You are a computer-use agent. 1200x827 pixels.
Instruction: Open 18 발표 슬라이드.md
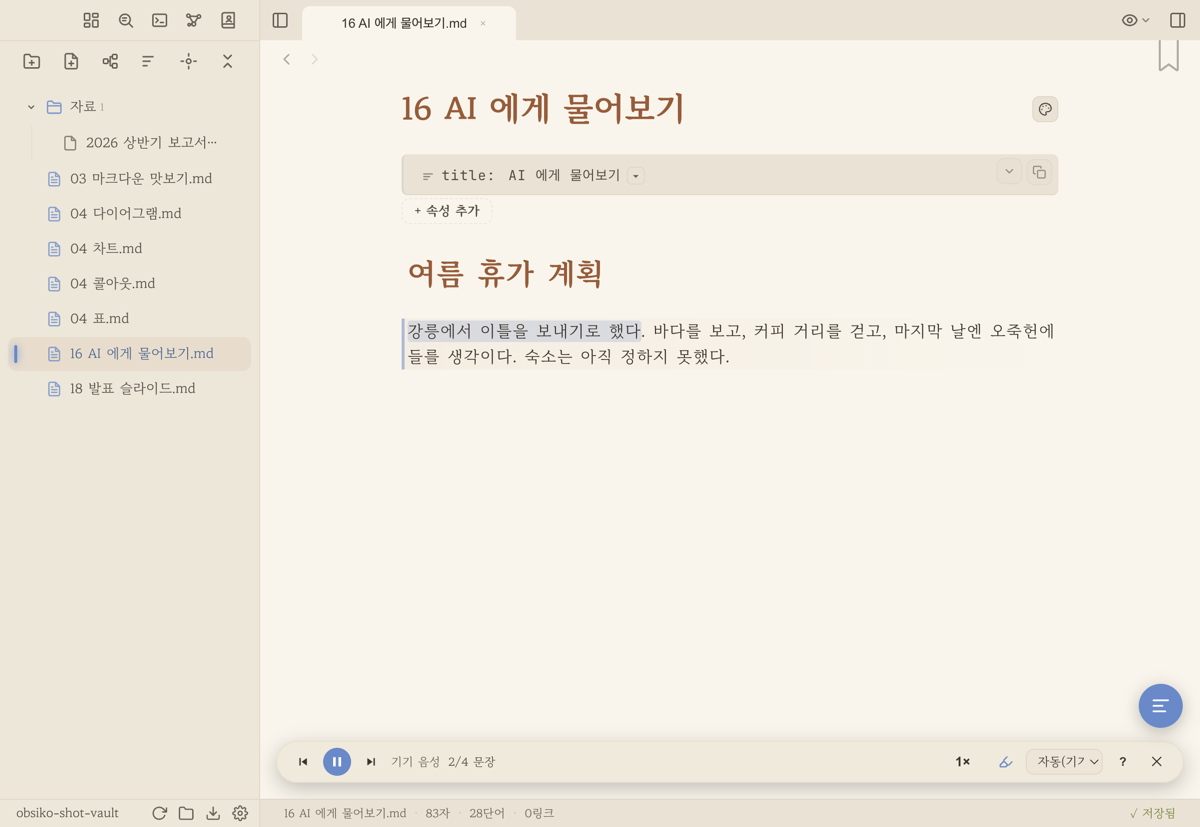[x=130, y=388]
